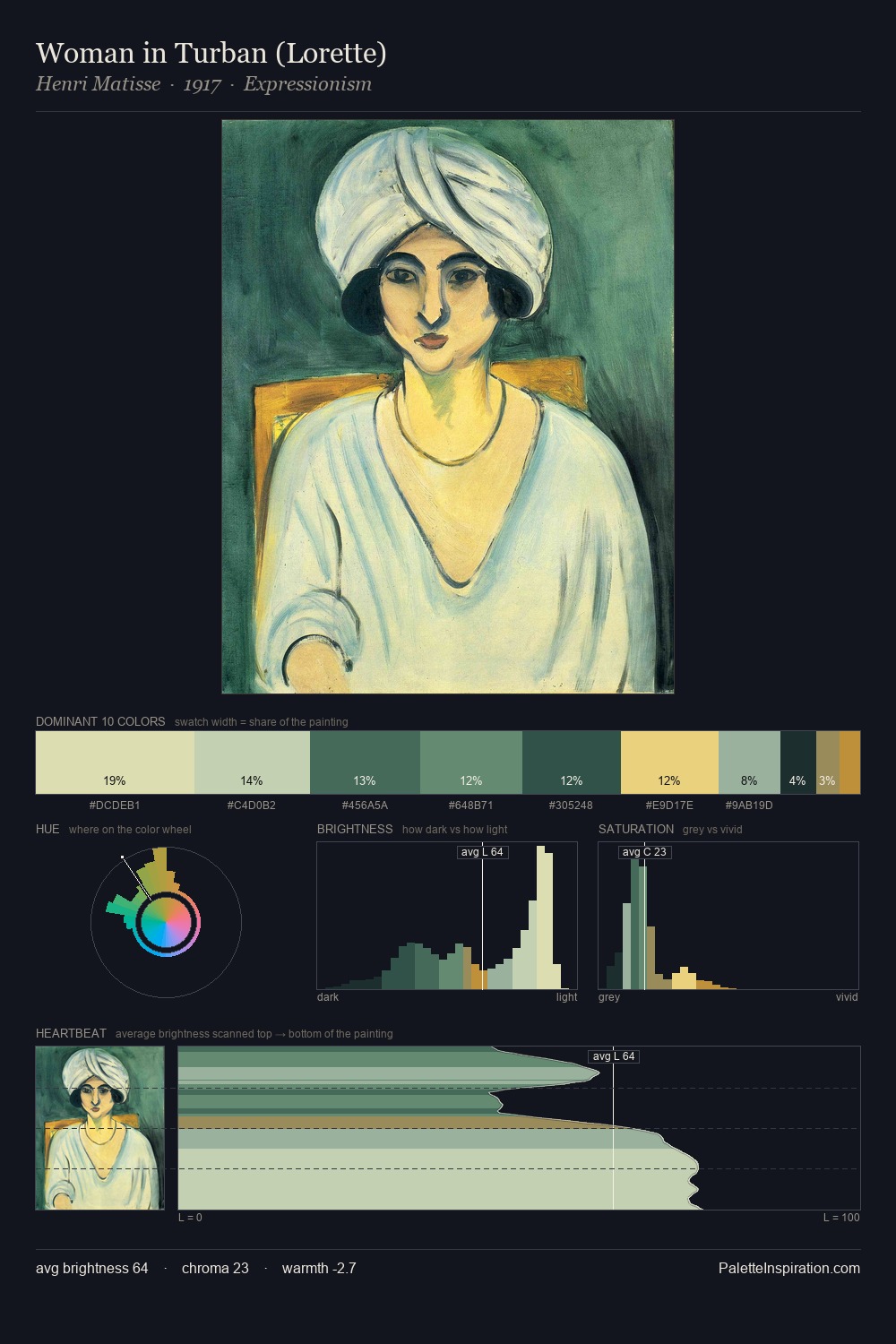Click the hex code text #456A5A
Viewport: 896px width, 1344px height.
[x=365, y=805]
